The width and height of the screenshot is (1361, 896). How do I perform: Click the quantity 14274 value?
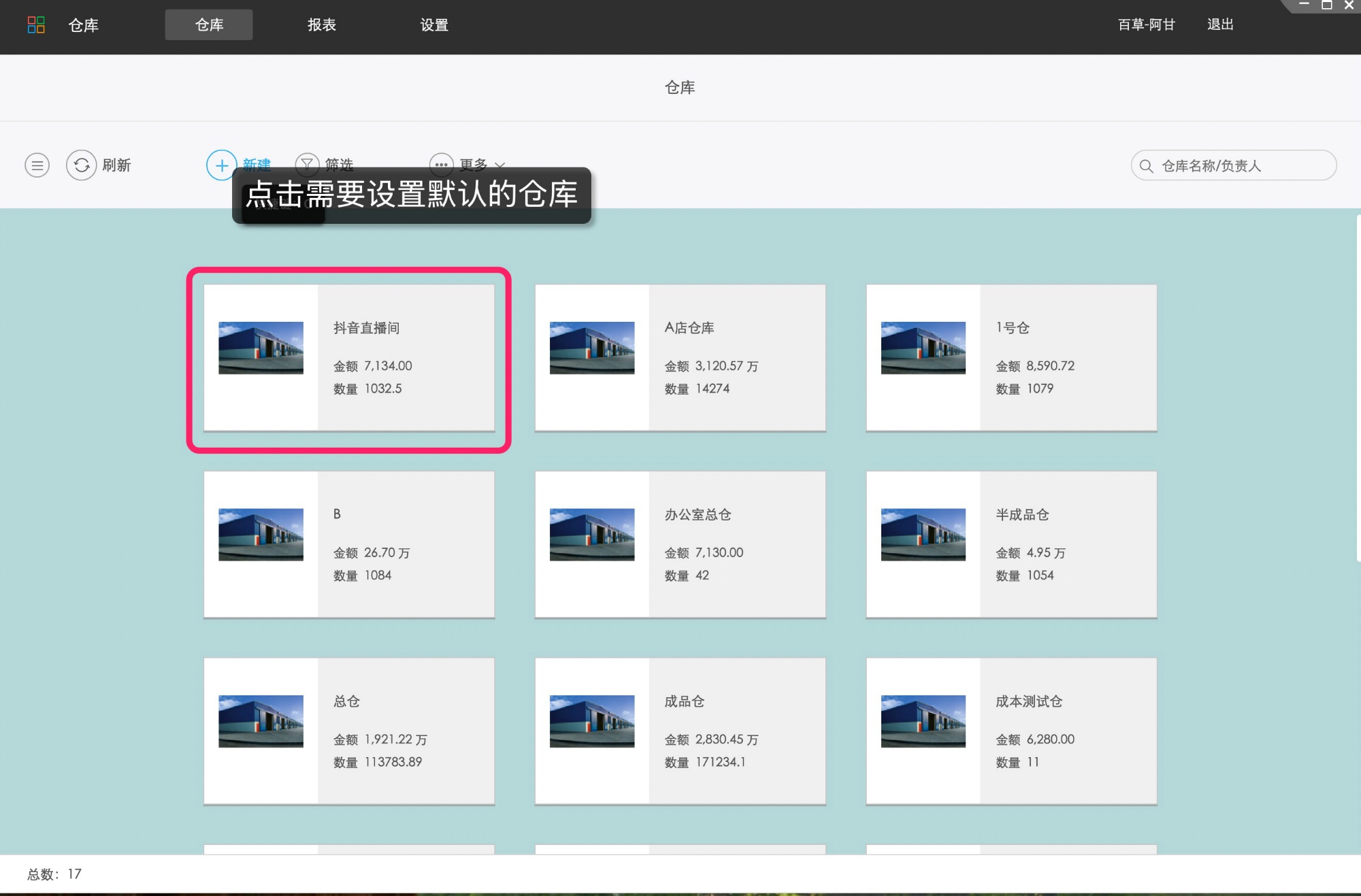pyautogui.click(x=712, y=388)
